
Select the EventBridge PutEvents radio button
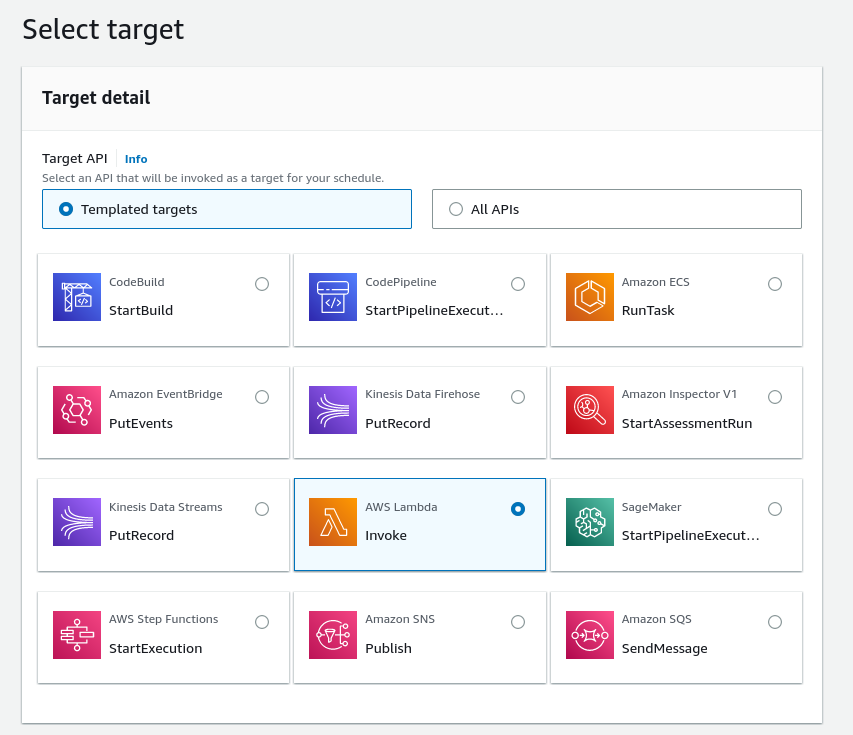pos(262,397)
